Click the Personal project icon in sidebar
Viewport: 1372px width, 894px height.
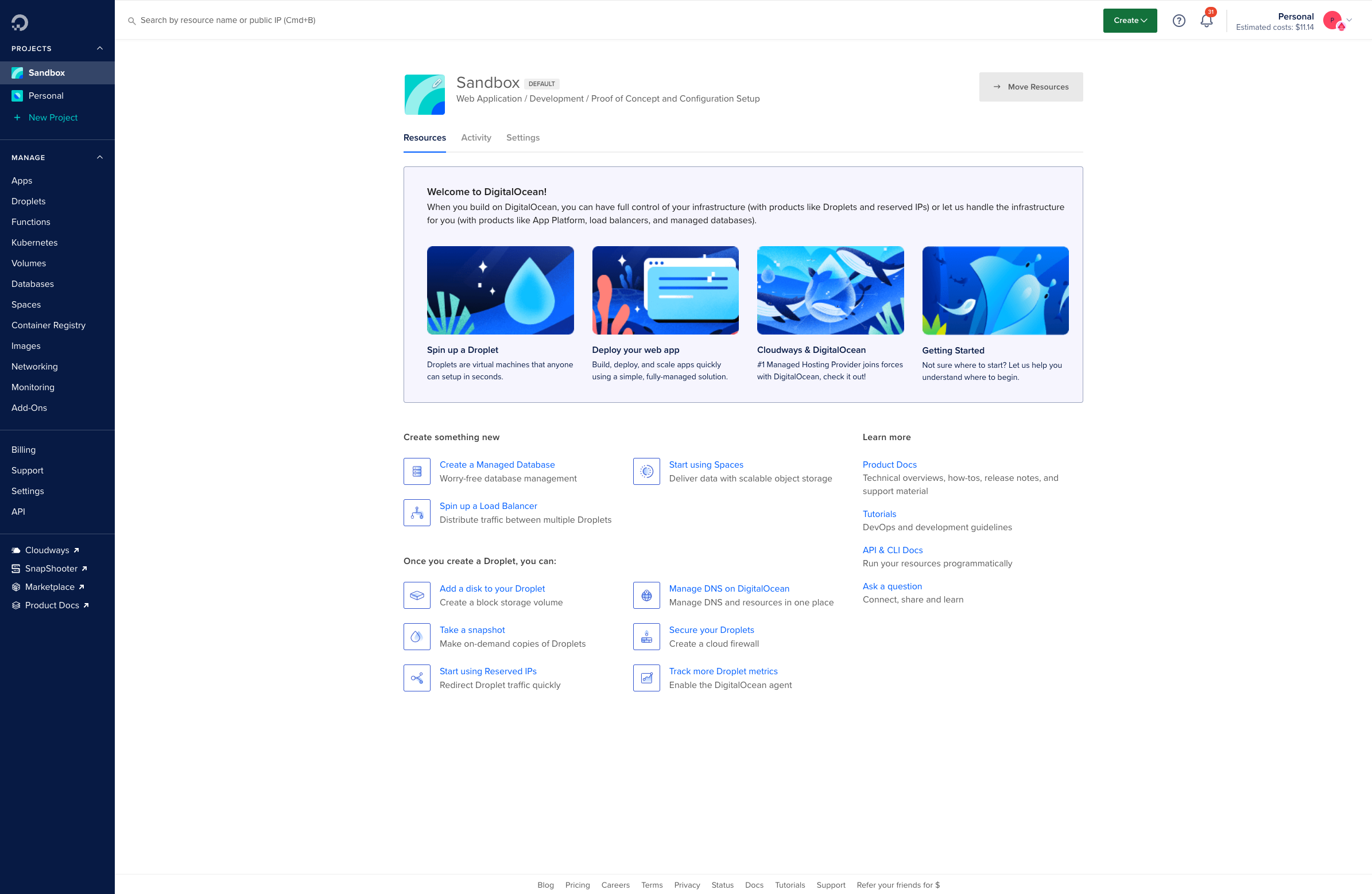[x=17, y=96]
